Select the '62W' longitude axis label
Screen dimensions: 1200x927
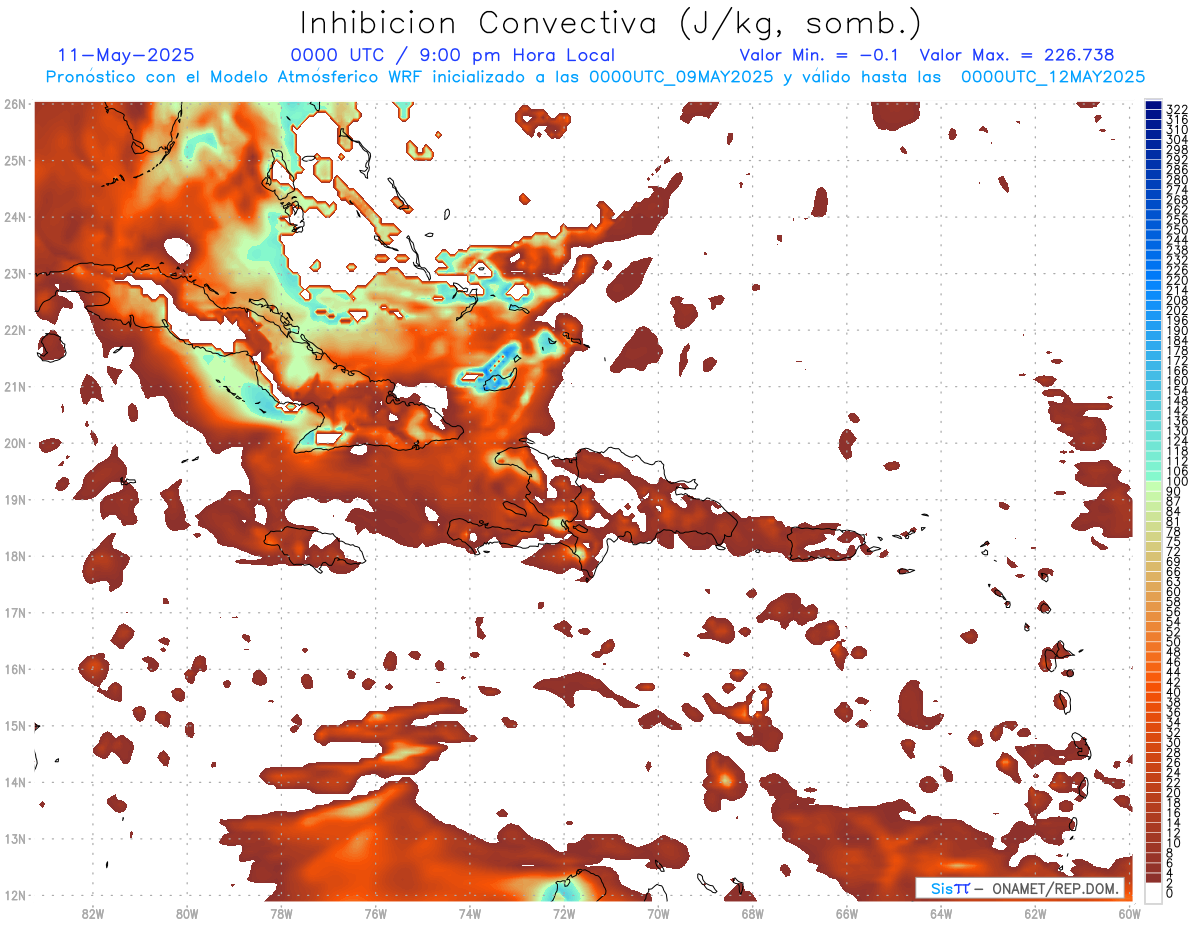click(1035, 913)
